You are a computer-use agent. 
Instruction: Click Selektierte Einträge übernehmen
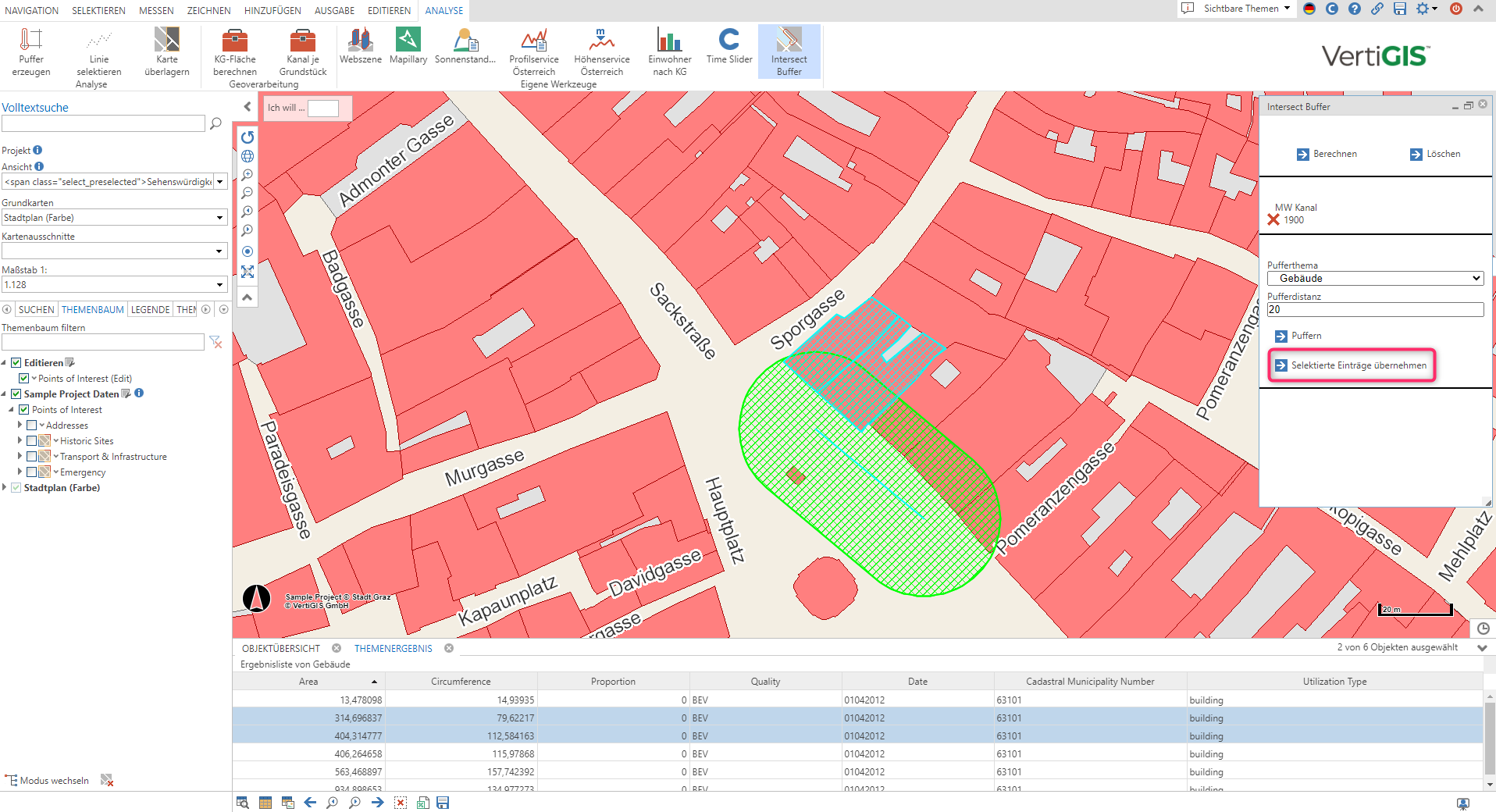point(1352,365)
